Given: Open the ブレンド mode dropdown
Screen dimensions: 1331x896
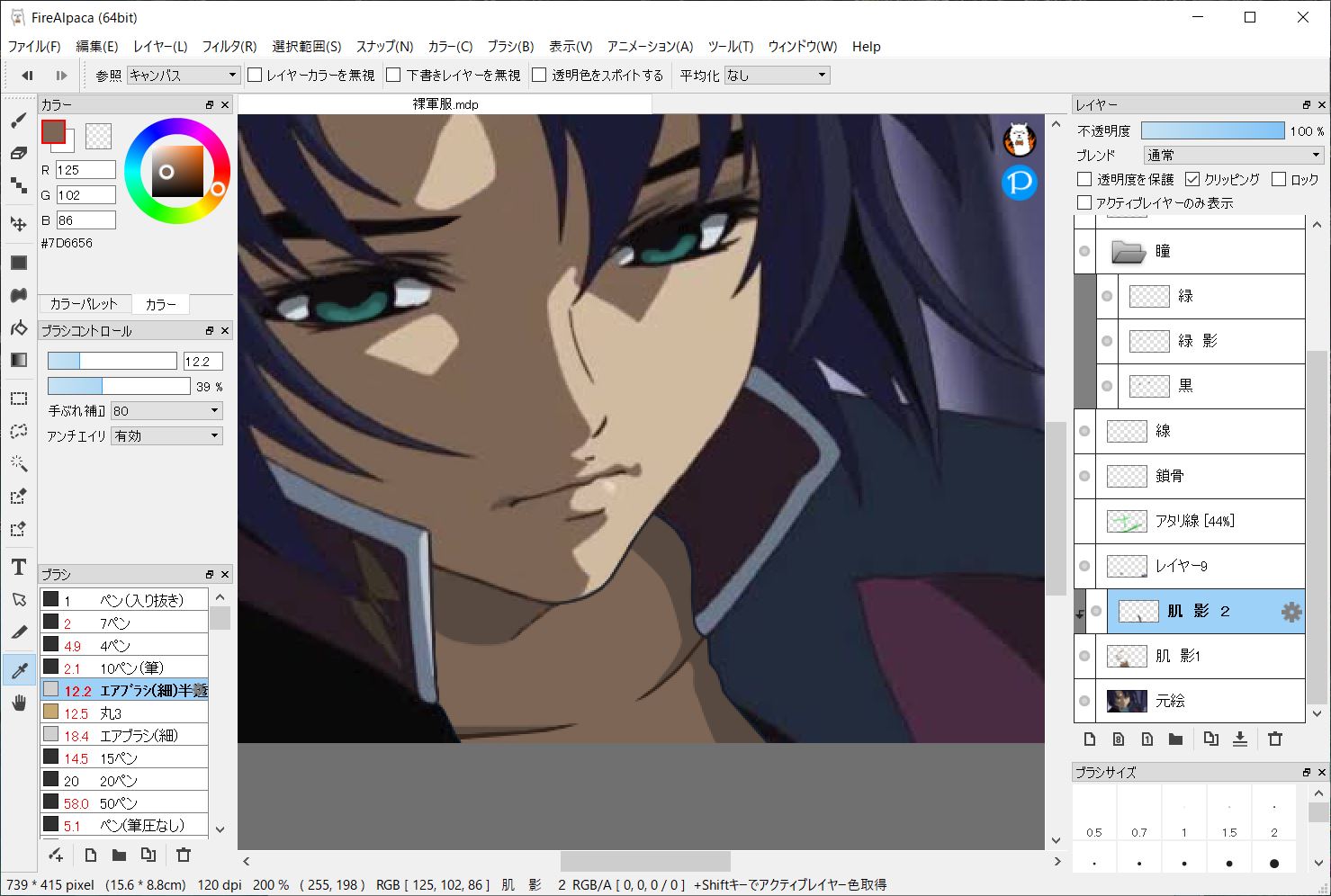Looking at the screenshot, I should (x=1233, y=155).
